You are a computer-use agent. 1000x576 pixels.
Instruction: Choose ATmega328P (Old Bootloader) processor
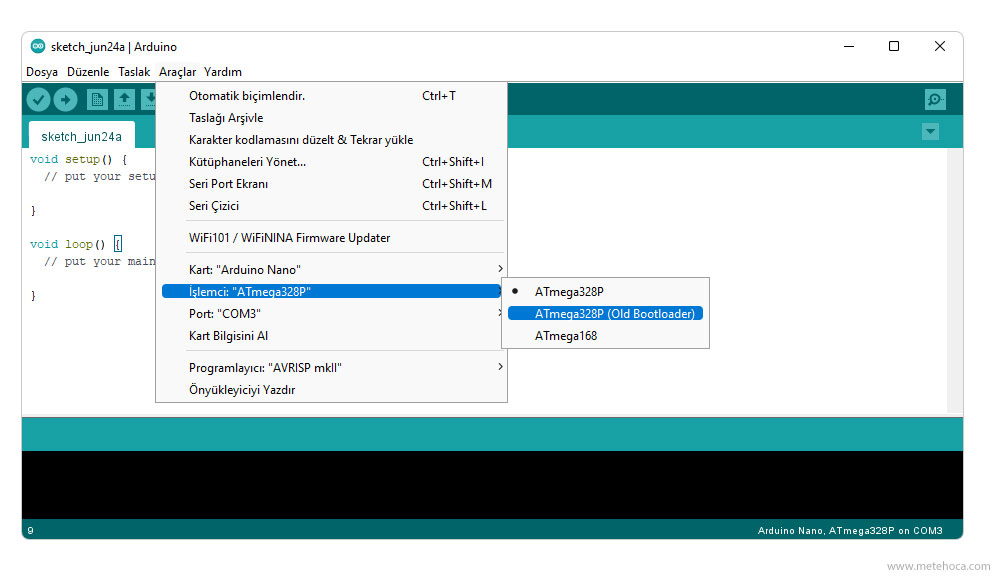[605, 314]
